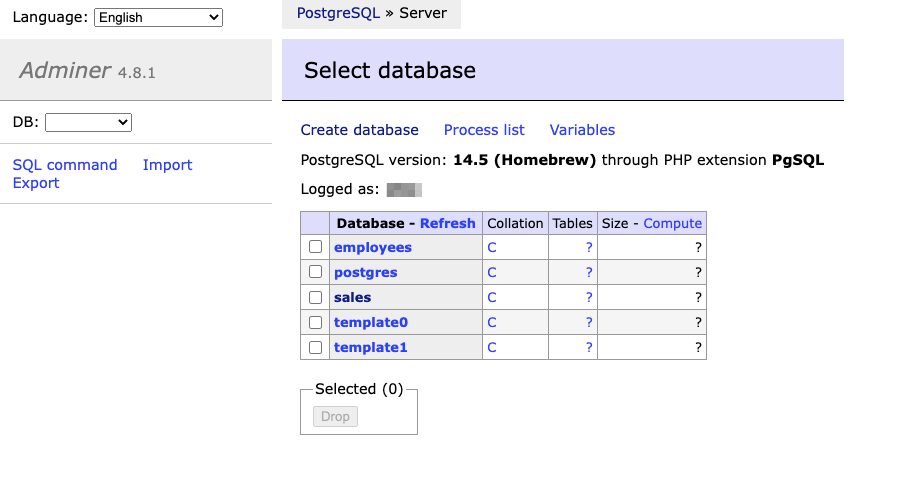Show table count for template0
The height and width of the screenshot is (492, 901).
(x=589, y=322)
